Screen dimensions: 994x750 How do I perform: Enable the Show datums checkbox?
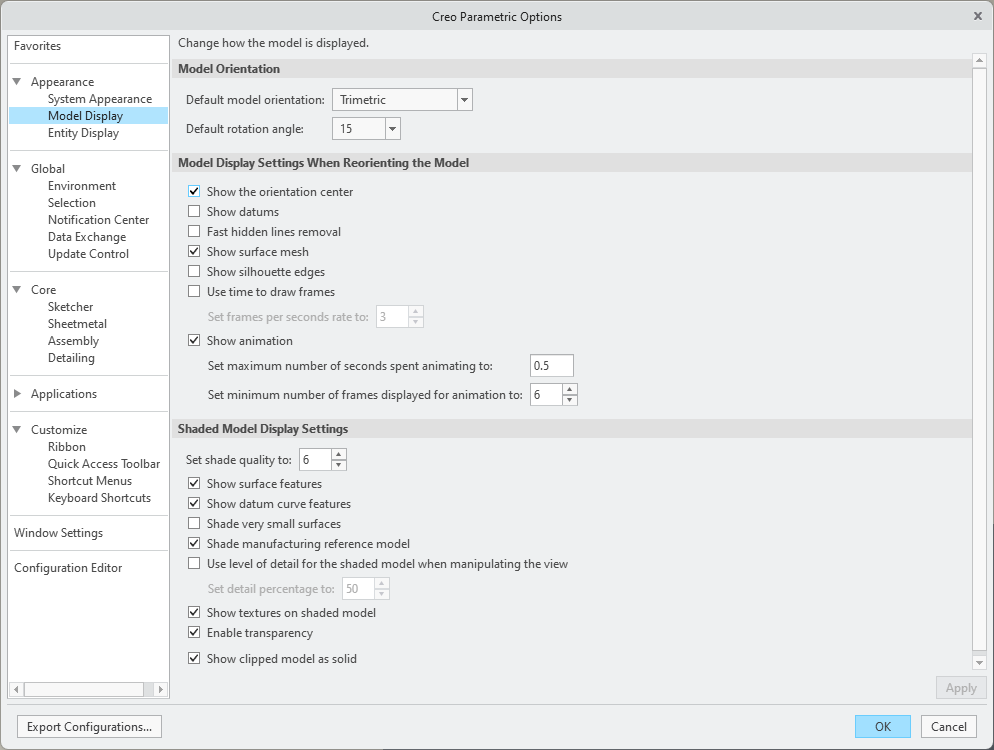[194, 212]
